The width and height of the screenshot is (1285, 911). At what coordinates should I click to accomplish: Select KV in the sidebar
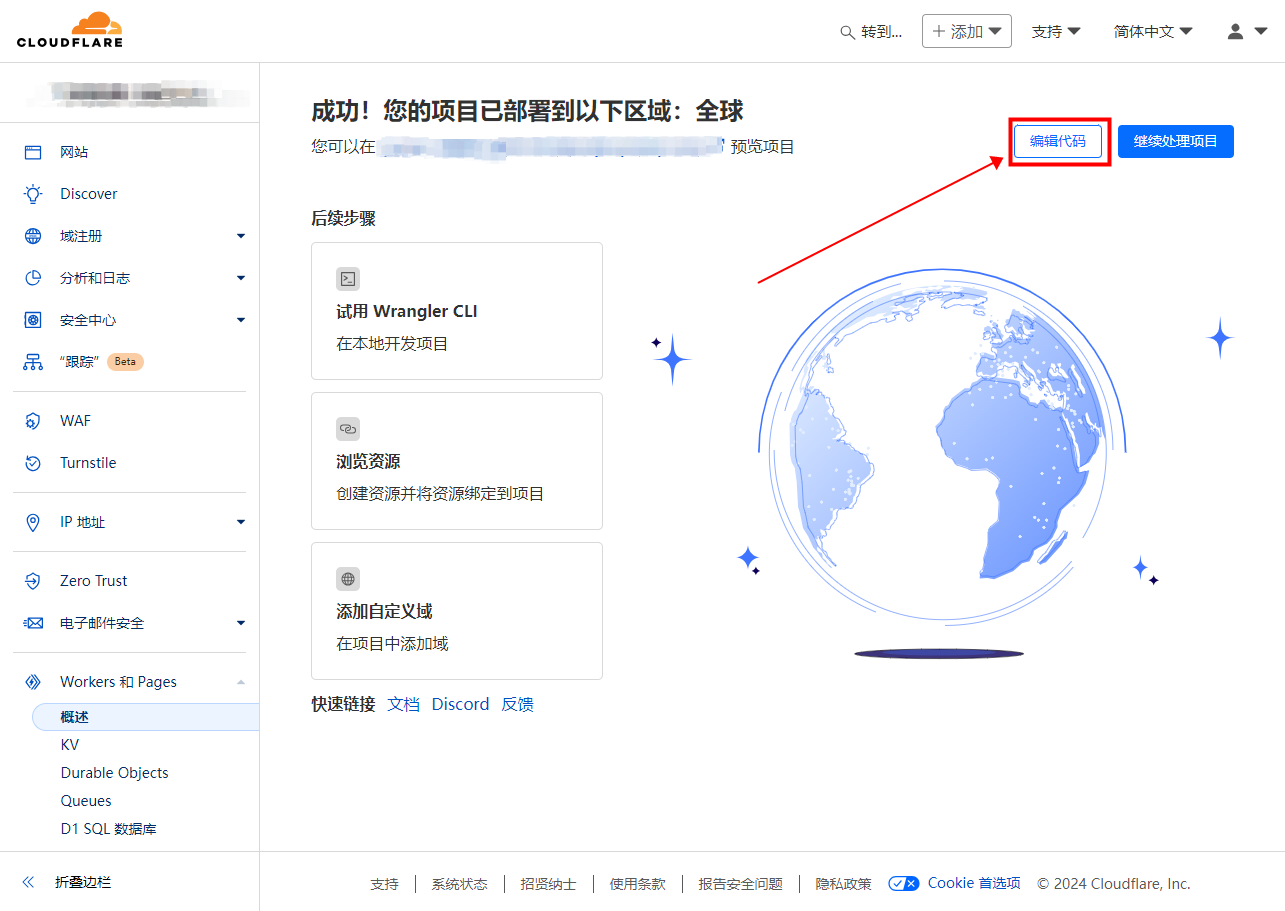point(69,745)
